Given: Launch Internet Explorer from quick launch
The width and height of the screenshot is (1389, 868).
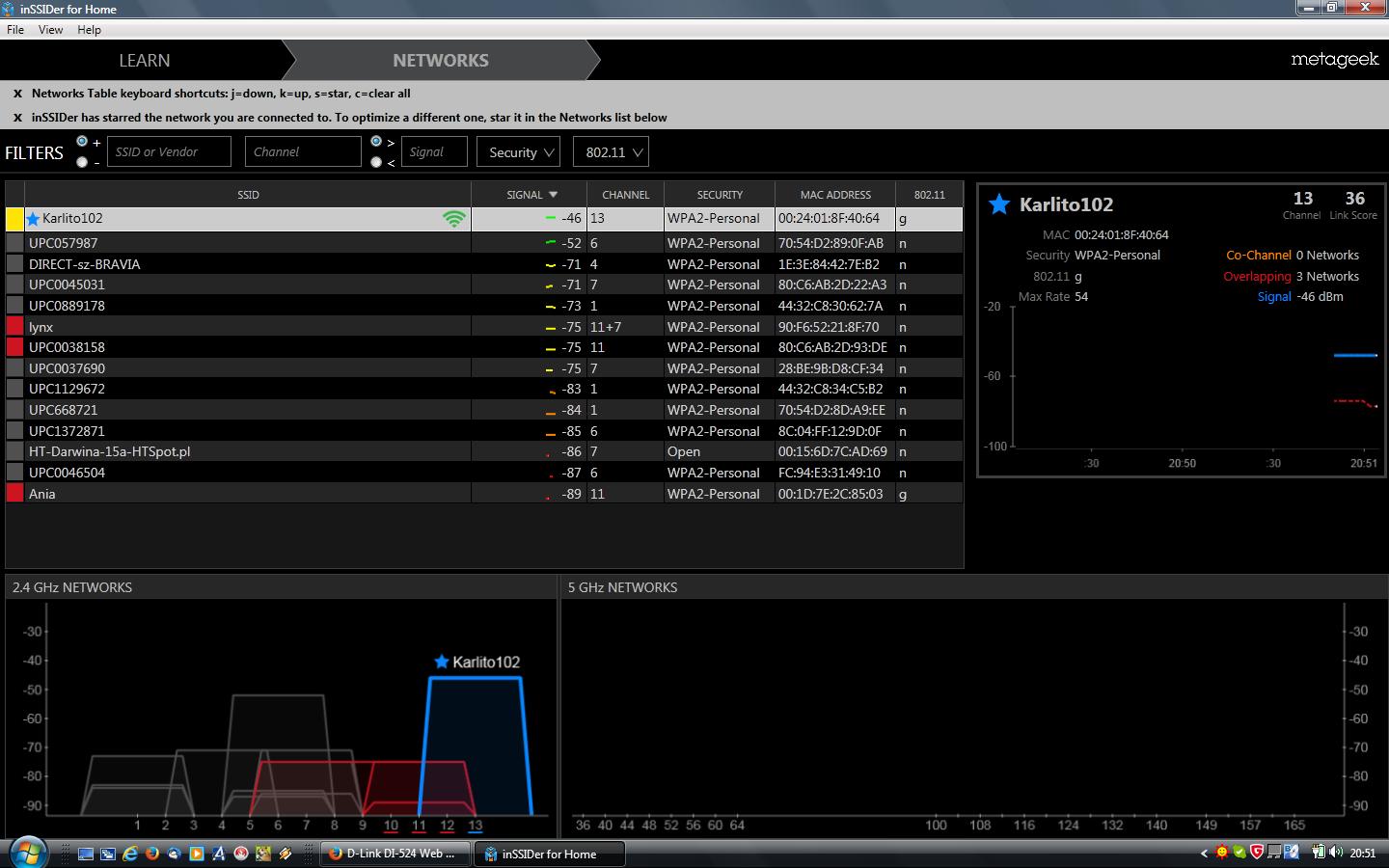Looking at the screenshot, I should [x=130, y=854].
